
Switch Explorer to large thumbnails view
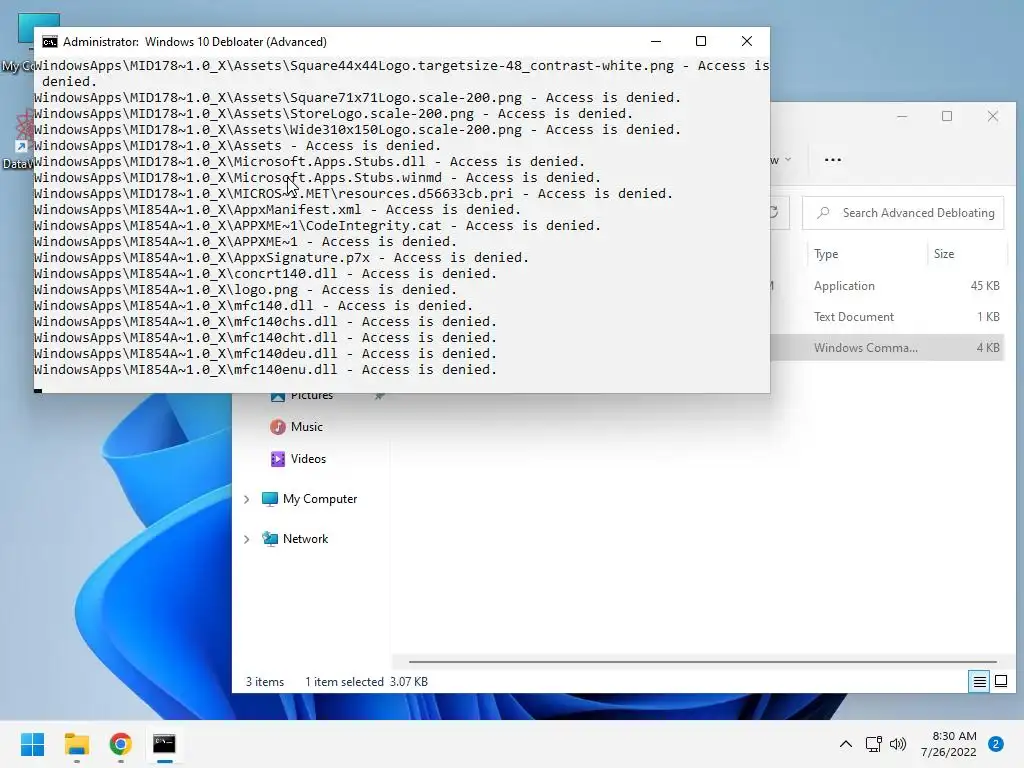click(x=1000, y=682)
